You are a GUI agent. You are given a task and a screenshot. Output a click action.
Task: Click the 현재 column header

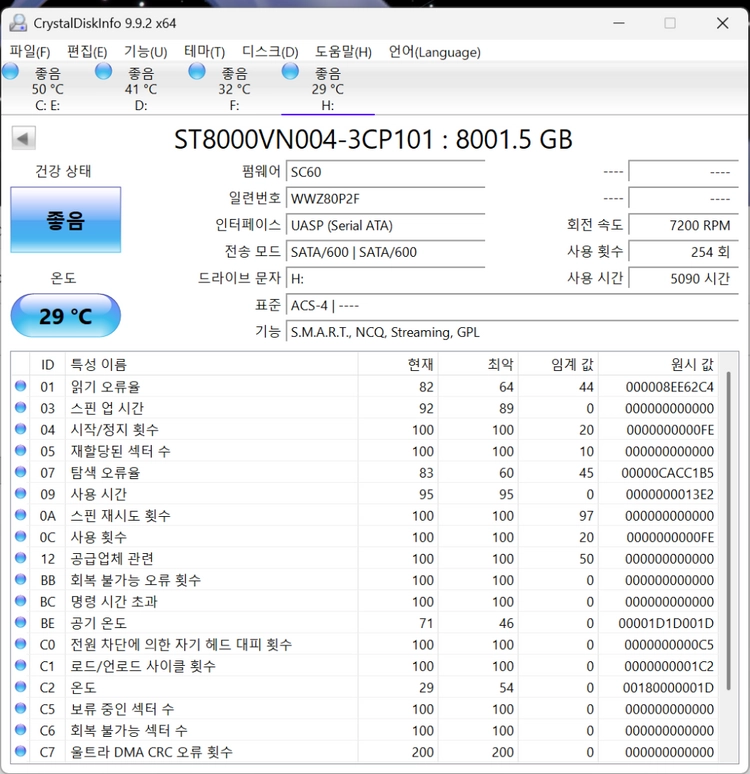pos(398,365)
